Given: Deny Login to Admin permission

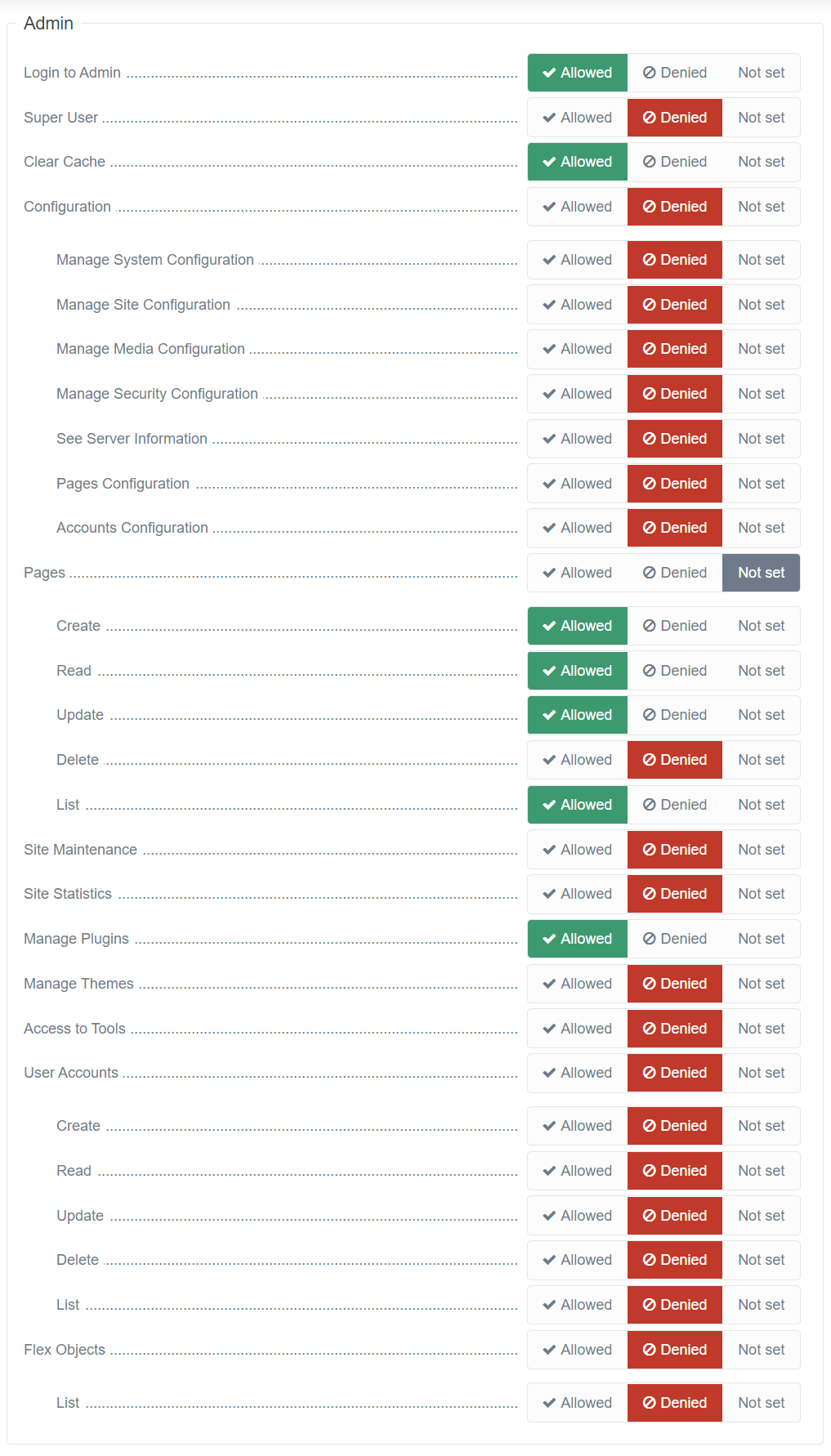Looking at the screenshot, I should 675,73.
